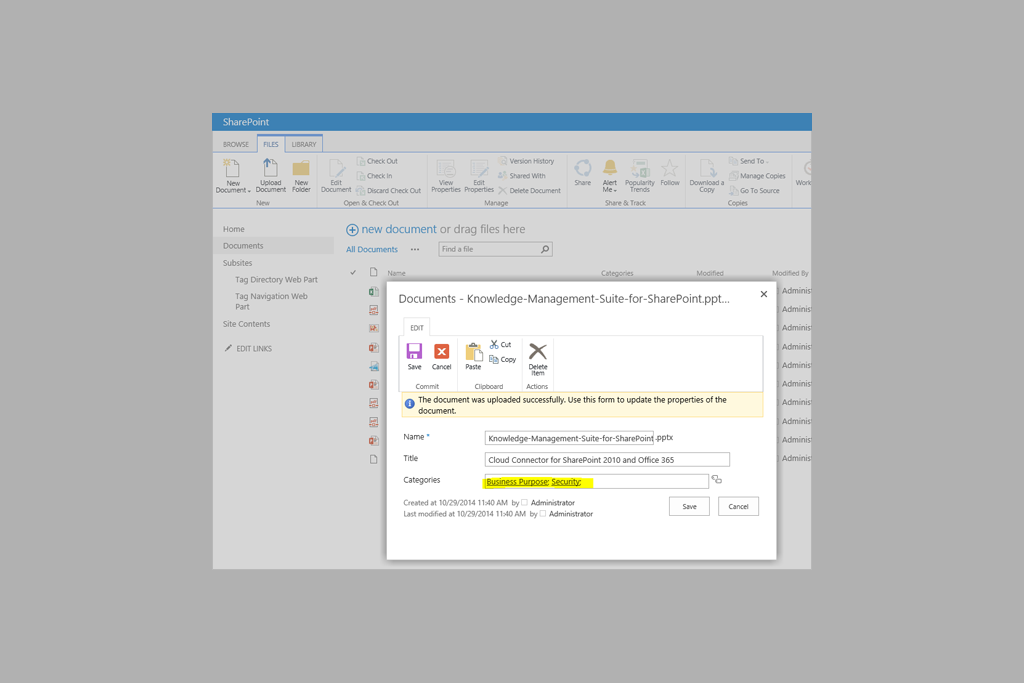The image size is (1024, 683).
Task: Click the Cut scissors icon
Action: click(x=494, y=344)
